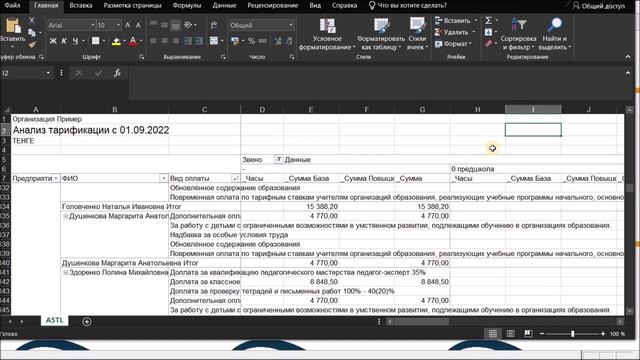640x360 pixels.
Task: Toggle Underline (Ч) formatting
Action: coord(75,41)
